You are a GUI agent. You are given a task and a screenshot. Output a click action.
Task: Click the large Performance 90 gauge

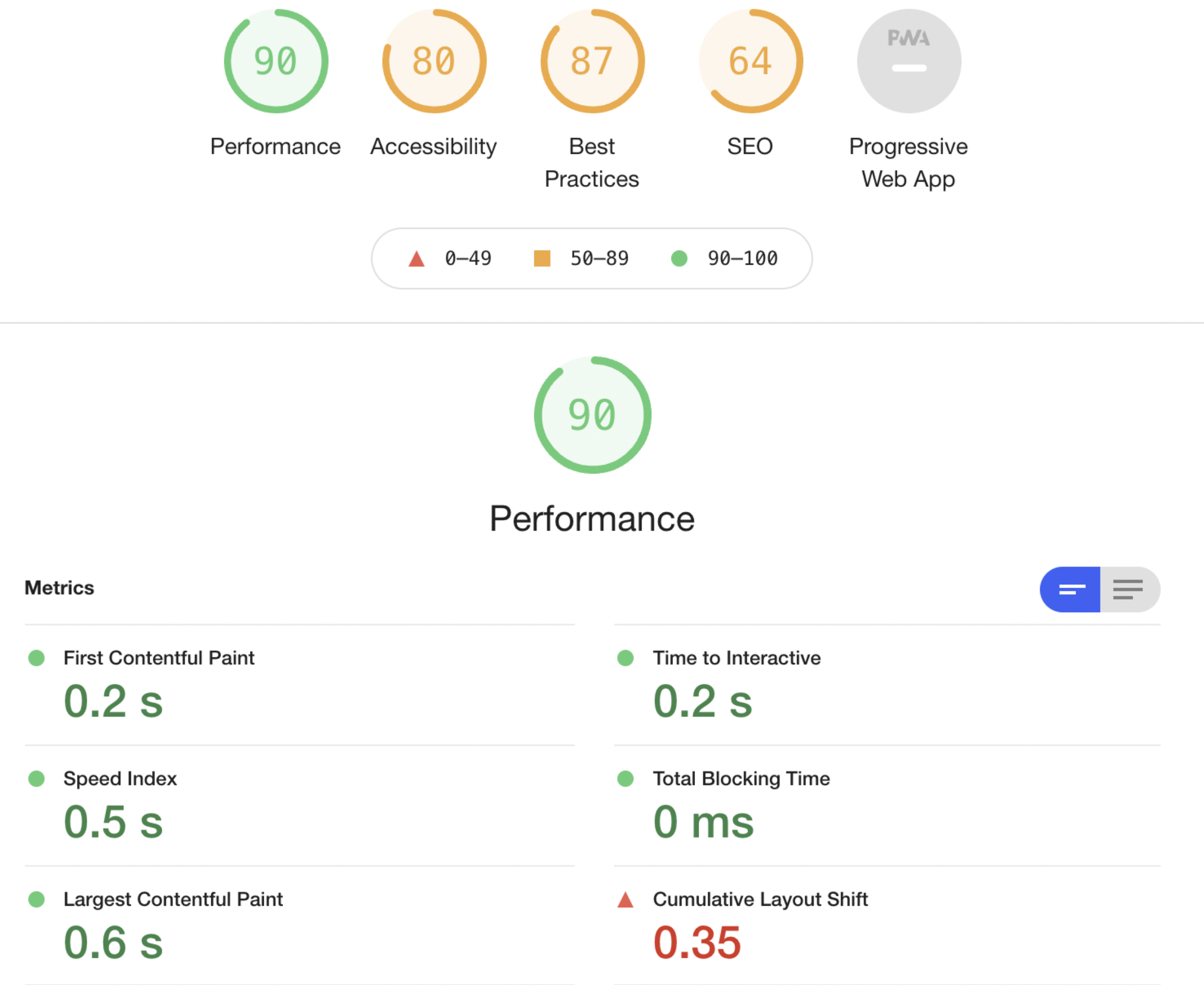(x=592, y=415)
